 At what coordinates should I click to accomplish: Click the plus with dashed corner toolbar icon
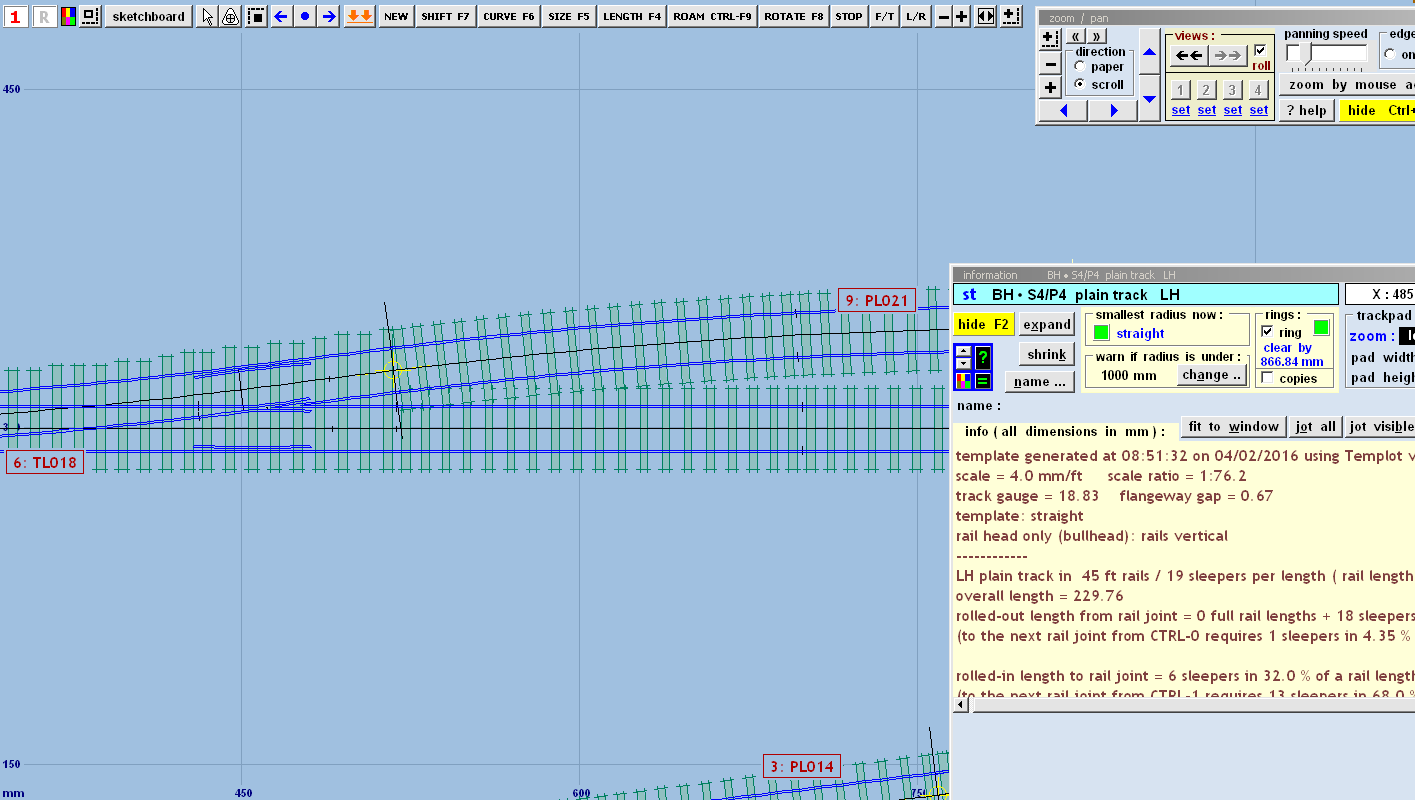click(1011, 16)
